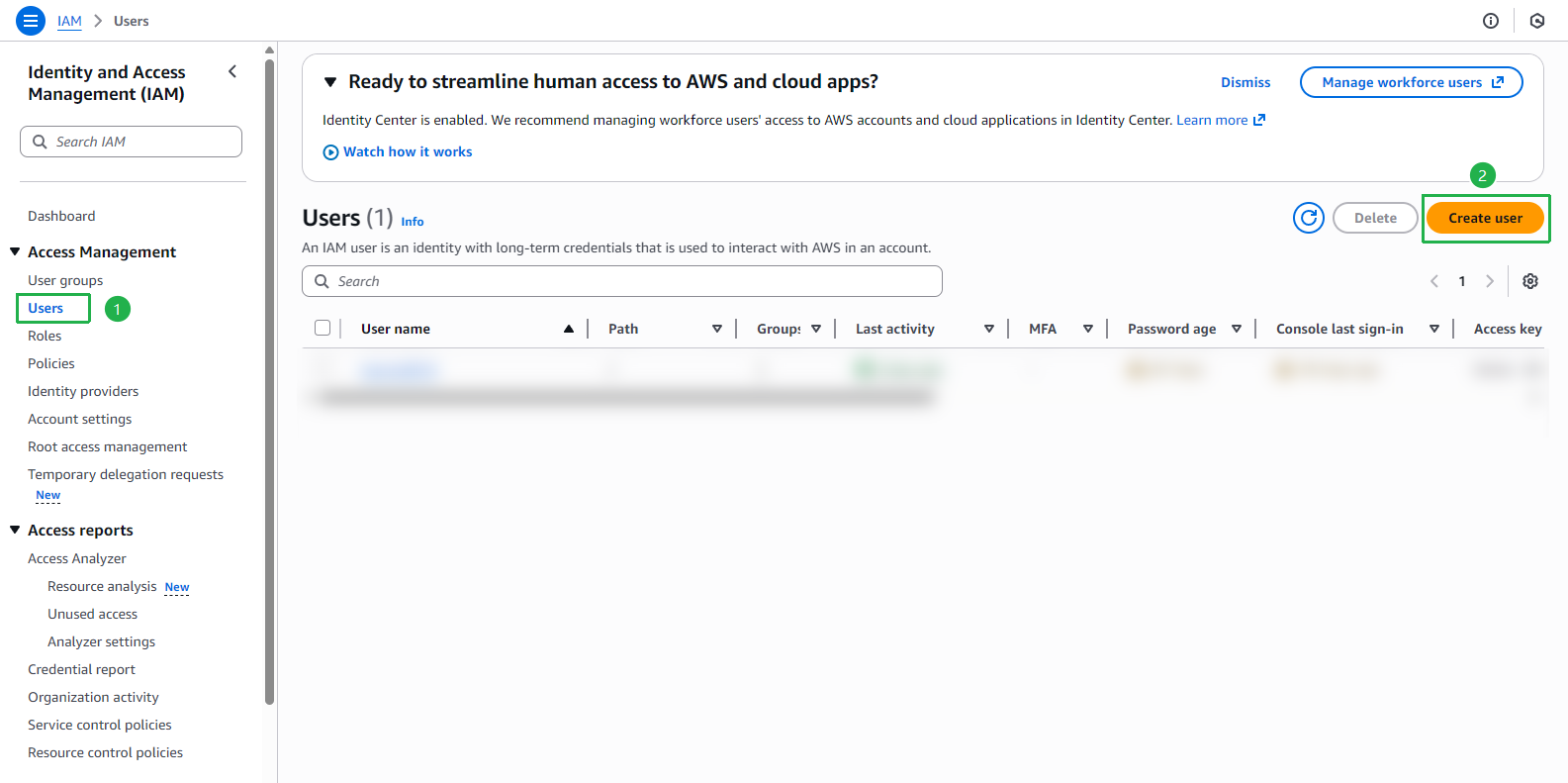This screenshot has width=1568, height=783.
Task: Open User groups in side navigation
Action: (x=65, y=280)
